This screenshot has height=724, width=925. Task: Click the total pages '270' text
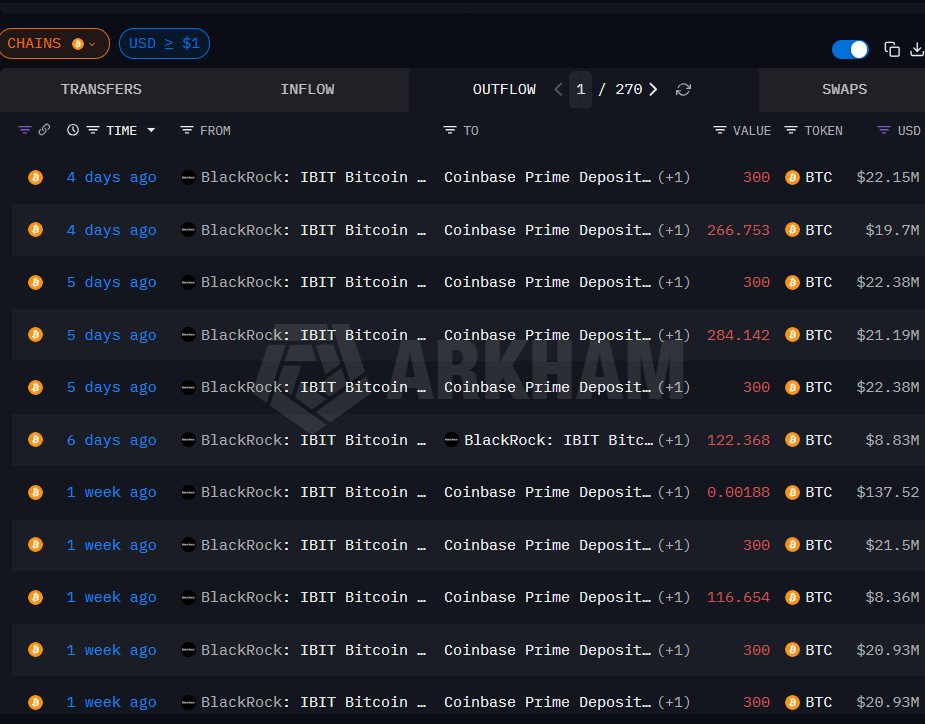click(x=628, y=90)
